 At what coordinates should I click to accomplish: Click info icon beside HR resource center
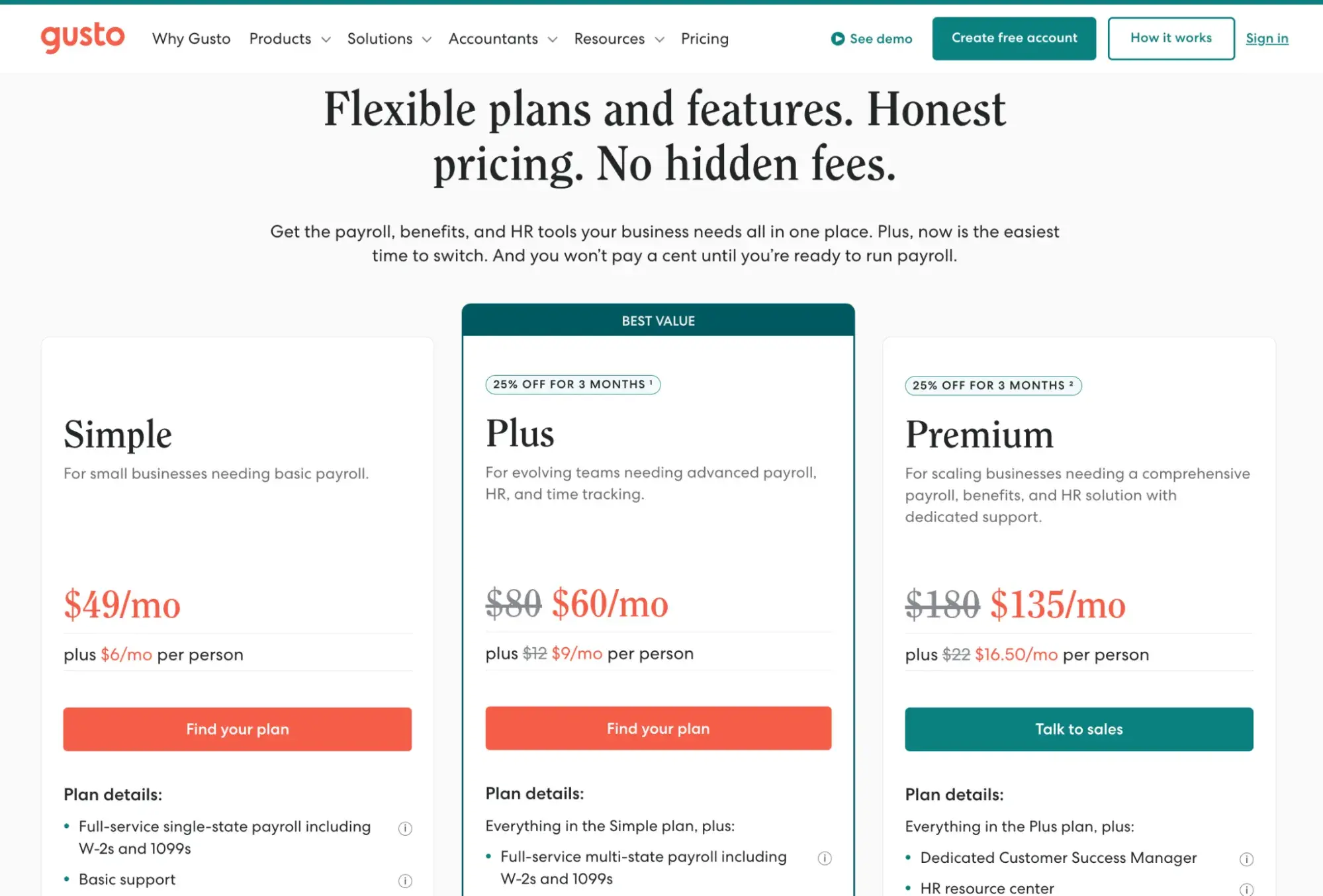coord(1246,889)
